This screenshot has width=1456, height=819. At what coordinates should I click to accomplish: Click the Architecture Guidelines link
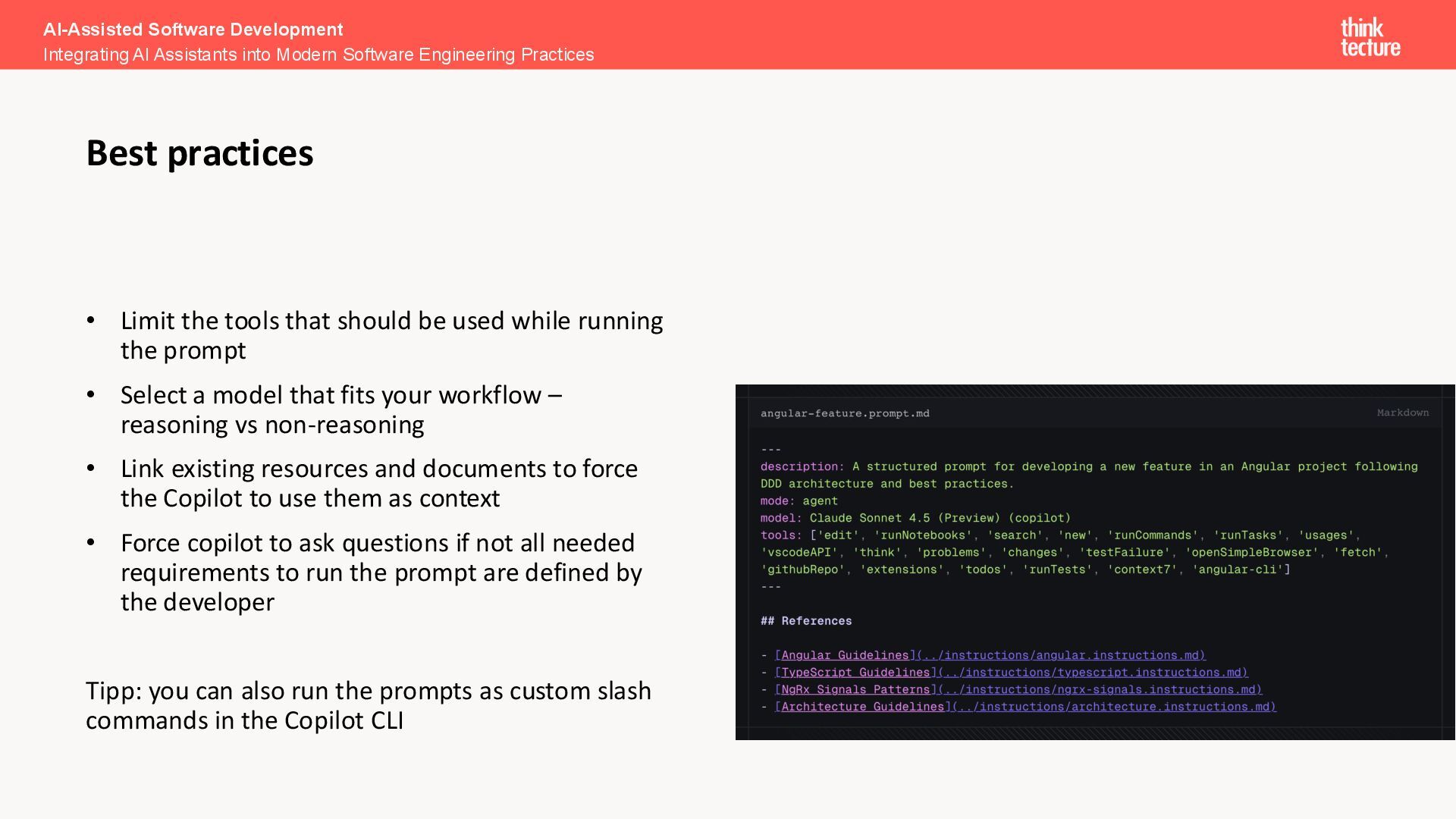[862, 707]
